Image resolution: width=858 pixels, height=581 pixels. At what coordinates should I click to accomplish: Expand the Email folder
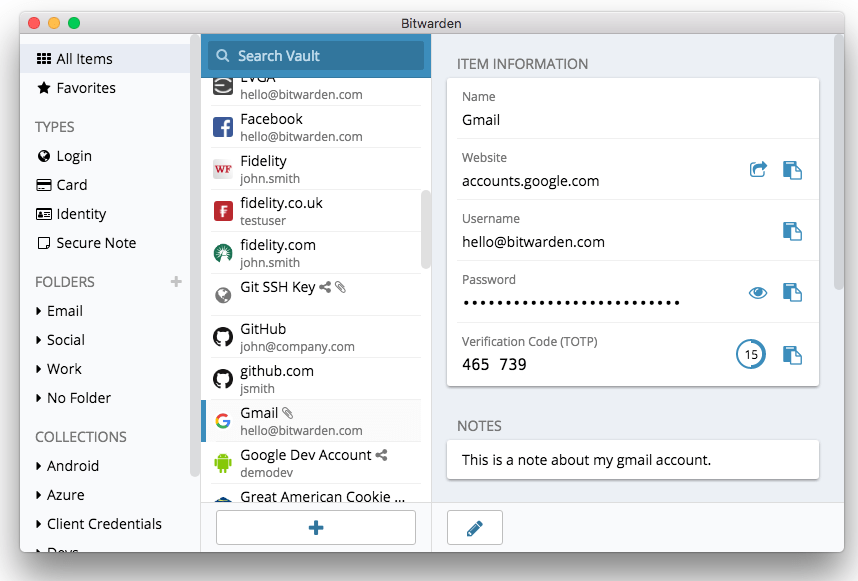64,311
